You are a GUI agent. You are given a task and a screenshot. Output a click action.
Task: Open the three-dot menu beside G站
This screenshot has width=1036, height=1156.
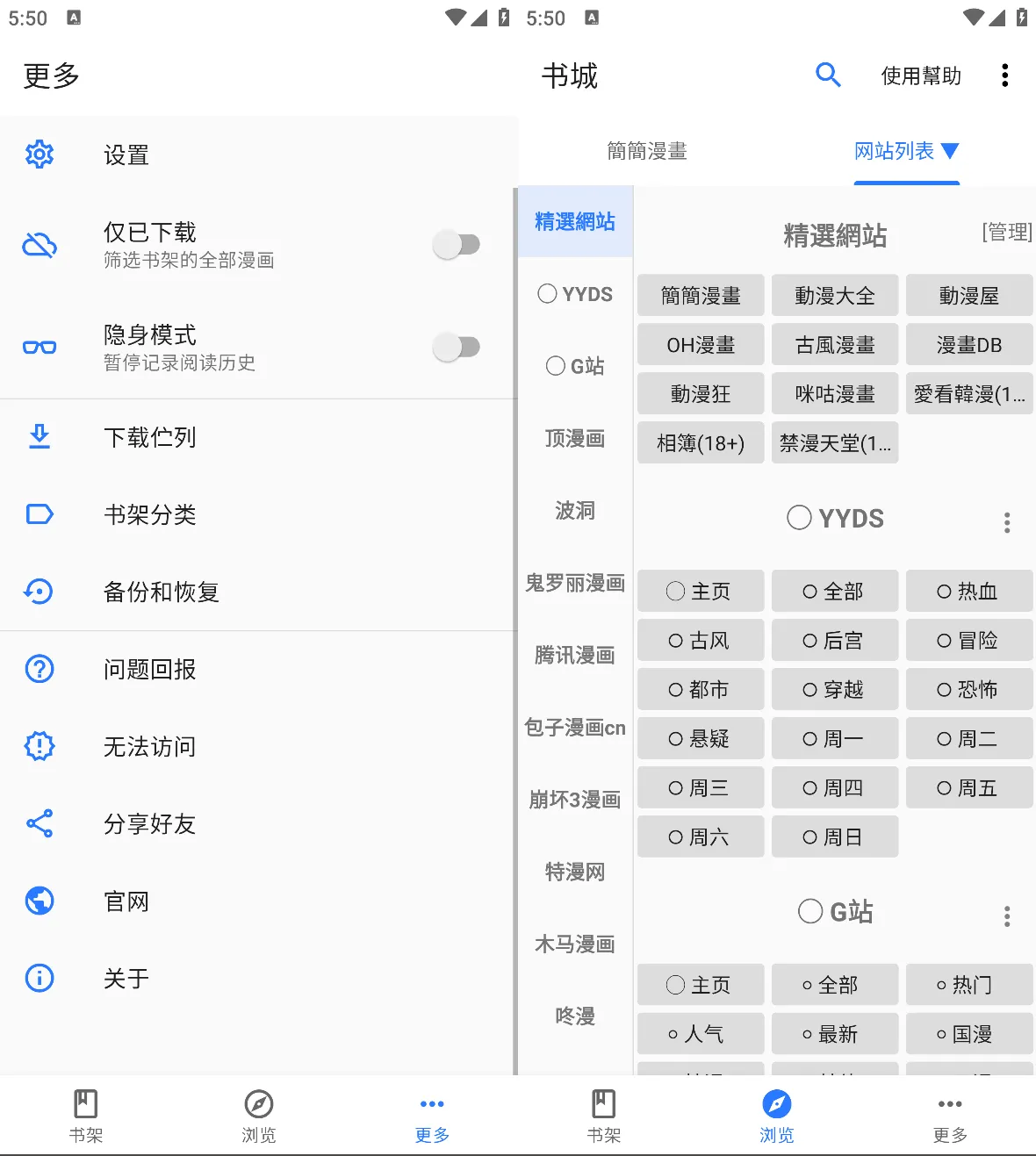1006,915
